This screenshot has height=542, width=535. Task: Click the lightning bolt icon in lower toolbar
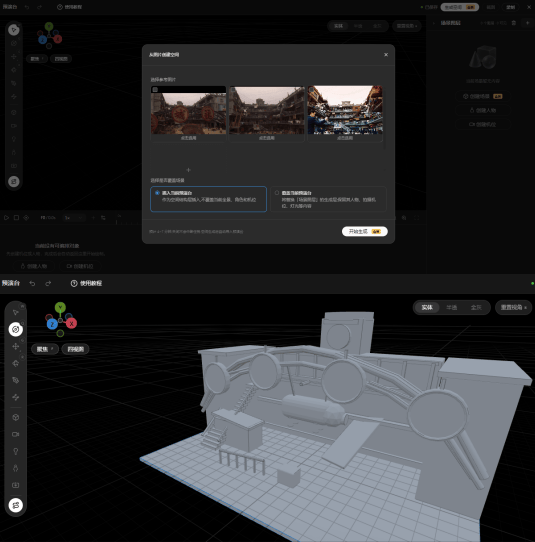click(x=16, y=397)
